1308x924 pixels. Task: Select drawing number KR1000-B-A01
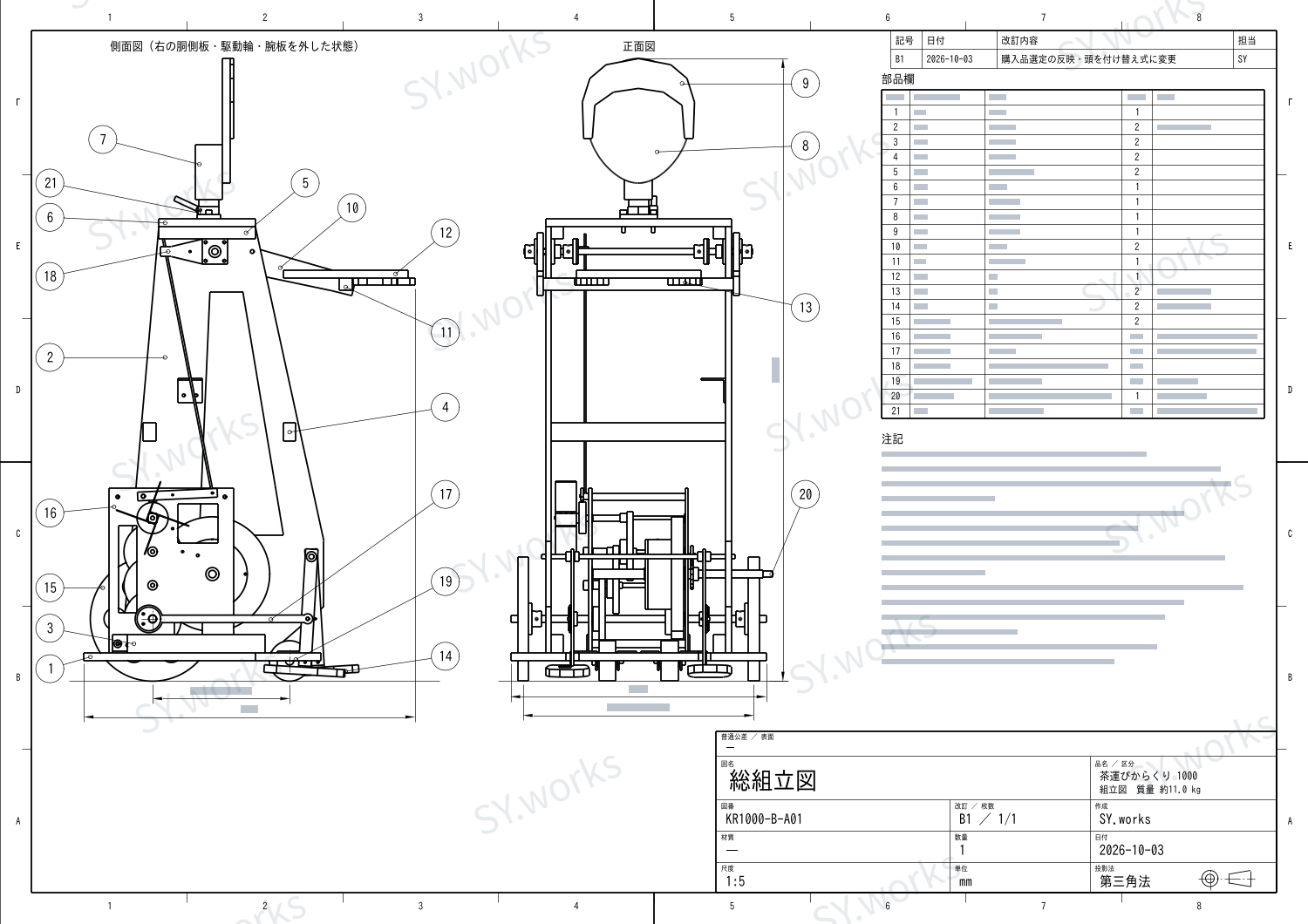pos(764,819)
